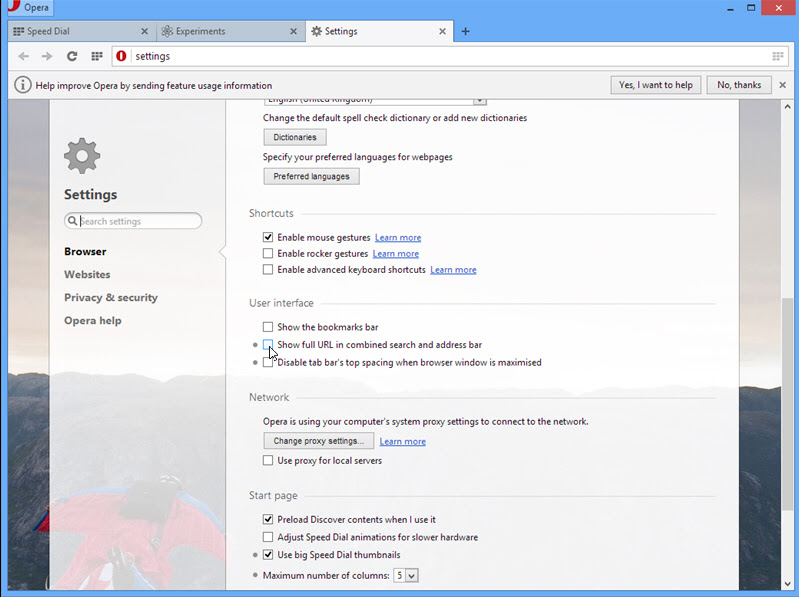Click the red Opera badge in address bar
The image size is (799, 597).
tap(121, 56)
